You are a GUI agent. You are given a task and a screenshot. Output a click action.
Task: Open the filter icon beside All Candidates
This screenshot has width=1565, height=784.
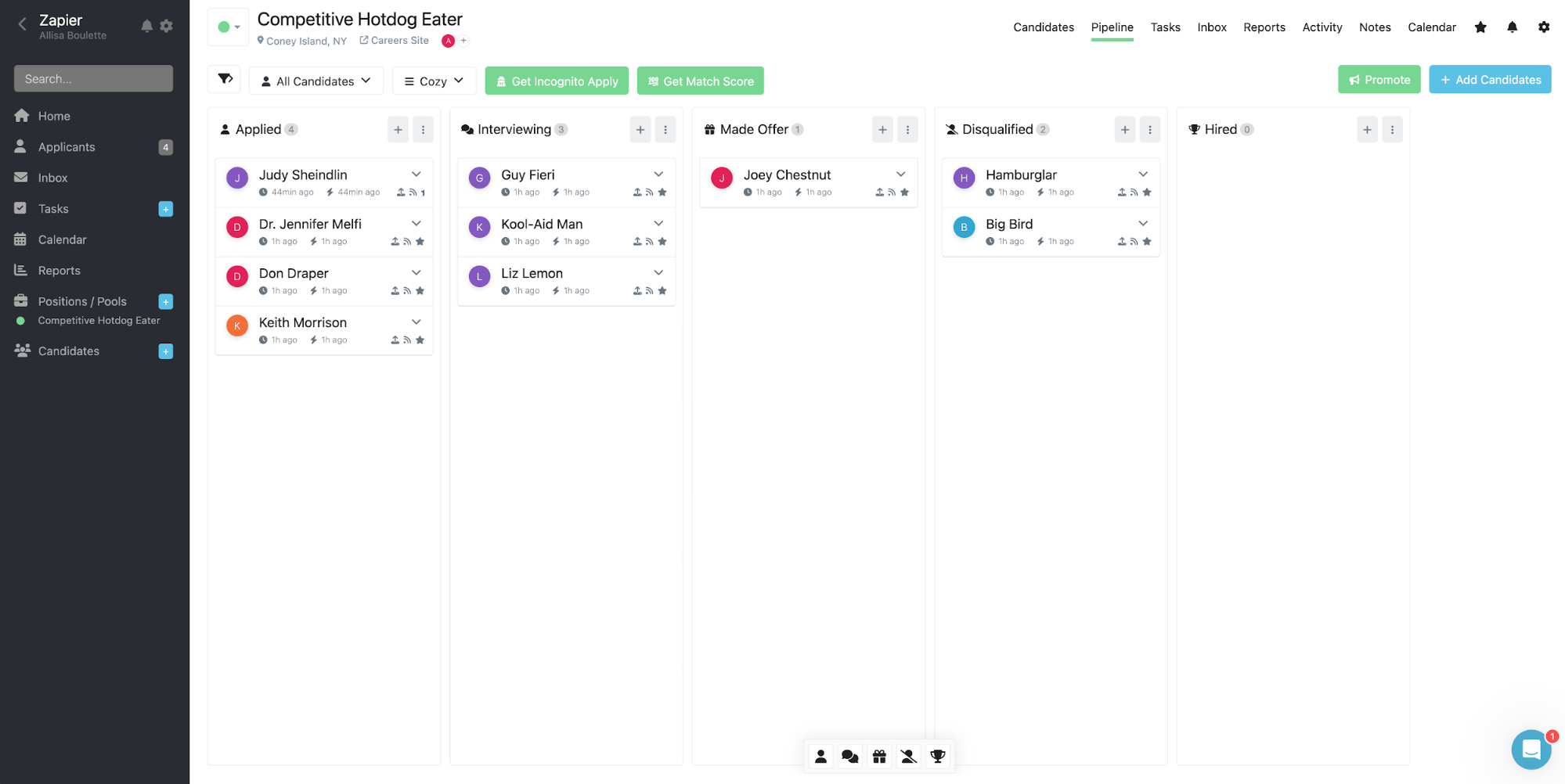225,80
